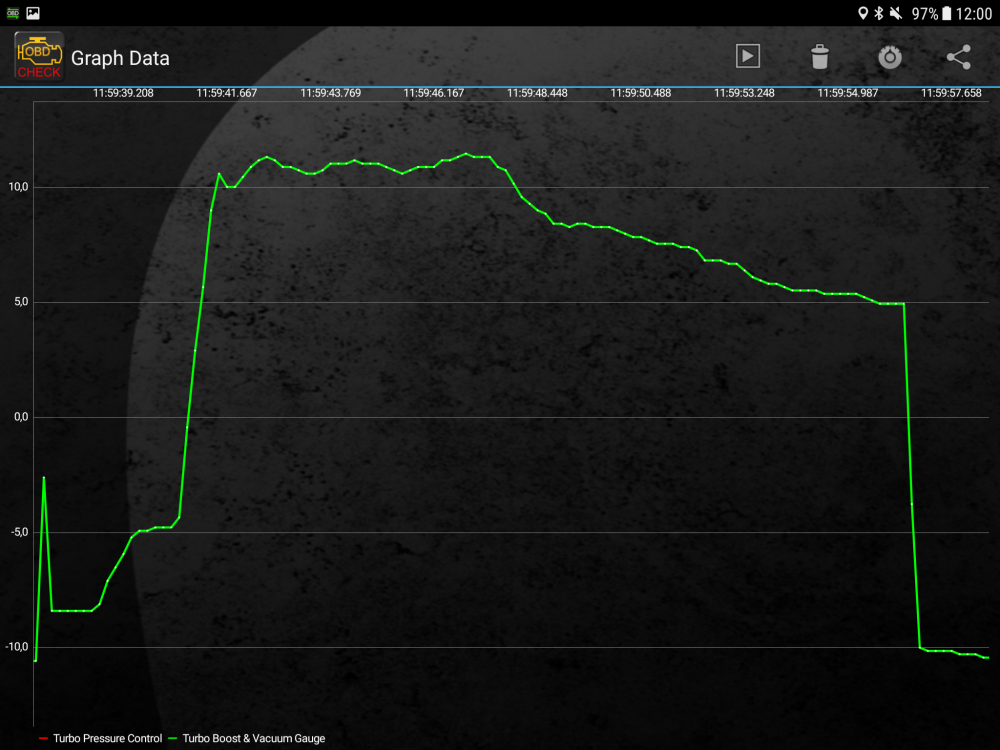Open the gauge settings icon
1000x750 pixels.
coord(890,57)
